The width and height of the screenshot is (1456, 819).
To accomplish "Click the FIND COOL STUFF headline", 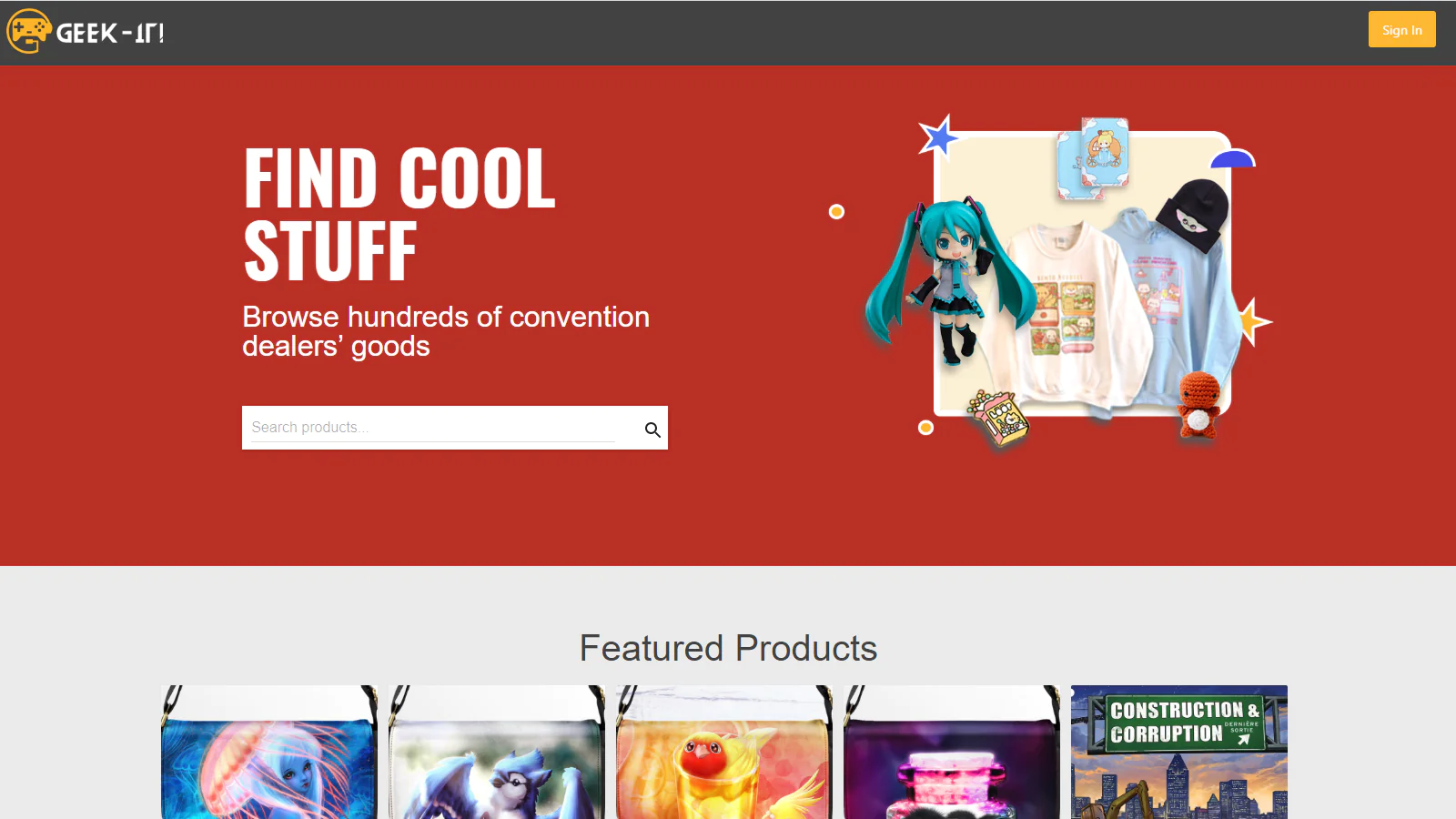I will click(x=399, y=215).
